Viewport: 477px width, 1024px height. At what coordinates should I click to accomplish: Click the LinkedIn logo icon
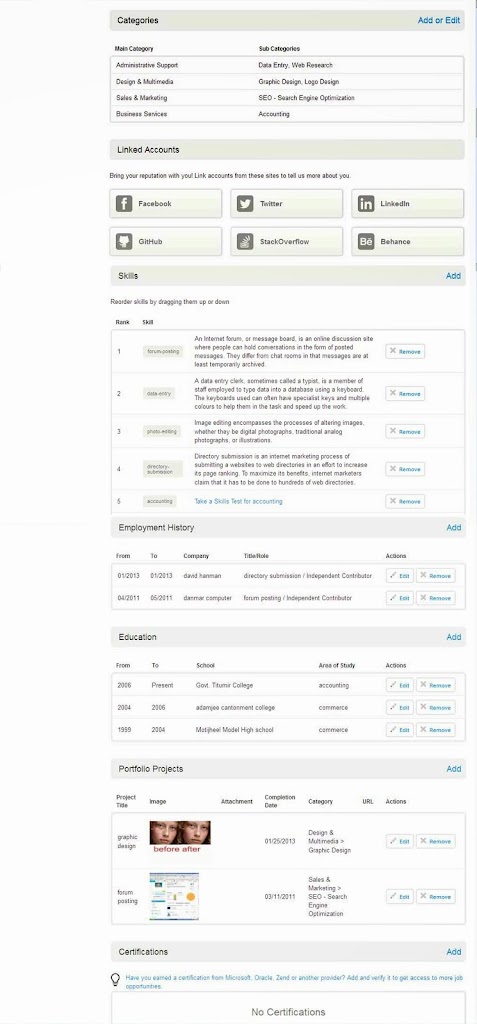coord(366,204)
